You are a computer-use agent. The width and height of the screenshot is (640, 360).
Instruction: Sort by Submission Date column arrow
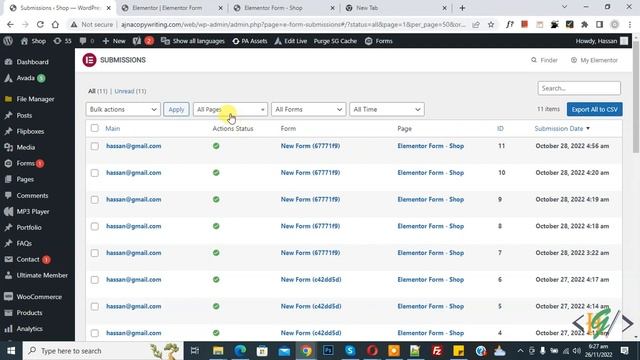click(588, 129)
